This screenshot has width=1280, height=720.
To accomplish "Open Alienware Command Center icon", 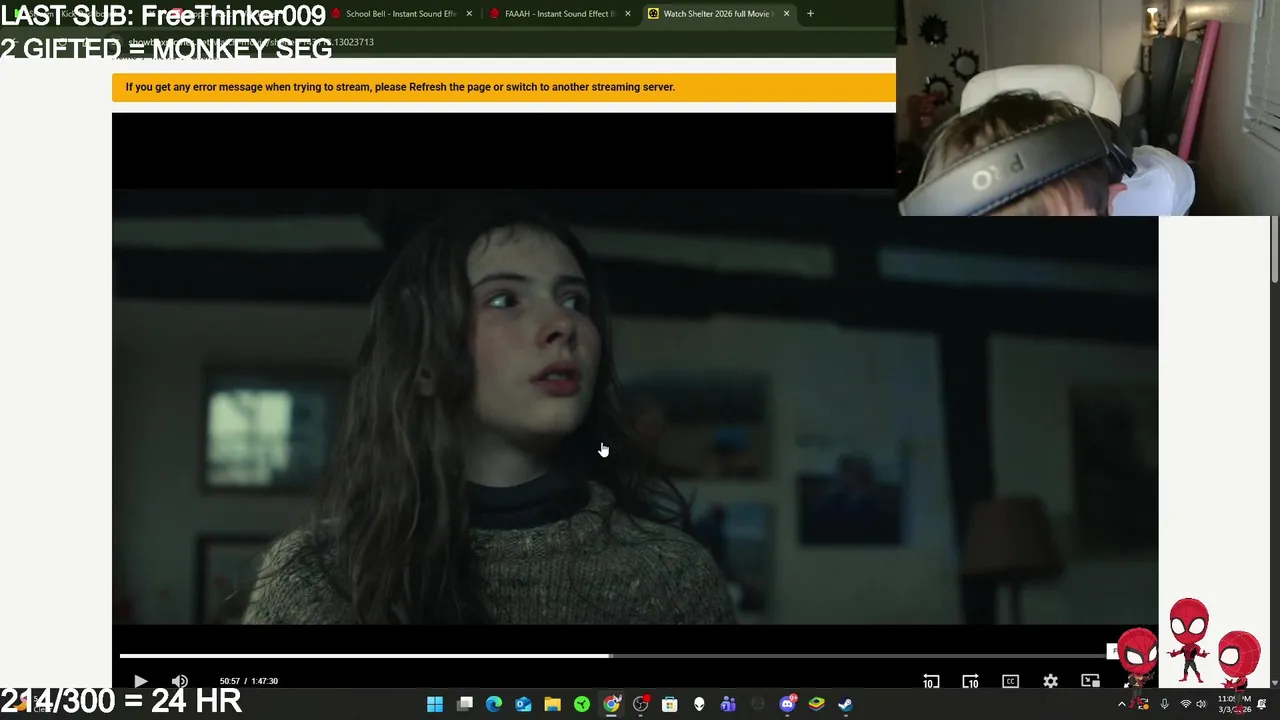I will [699, 705].
